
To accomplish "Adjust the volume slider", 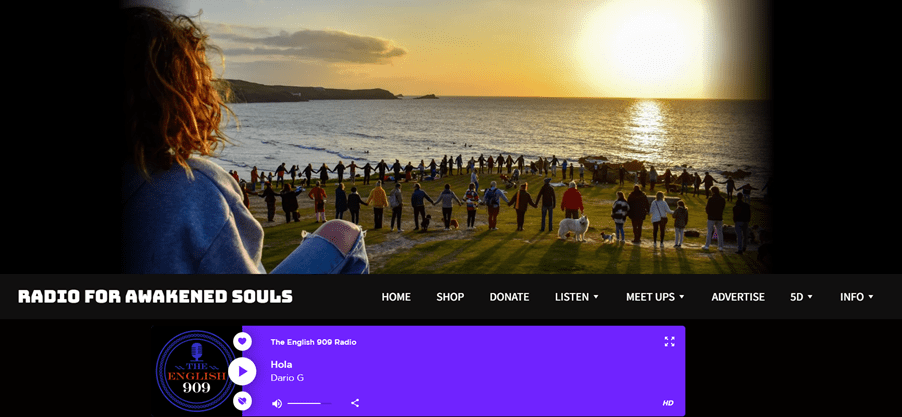I will [x=309, y=403].
